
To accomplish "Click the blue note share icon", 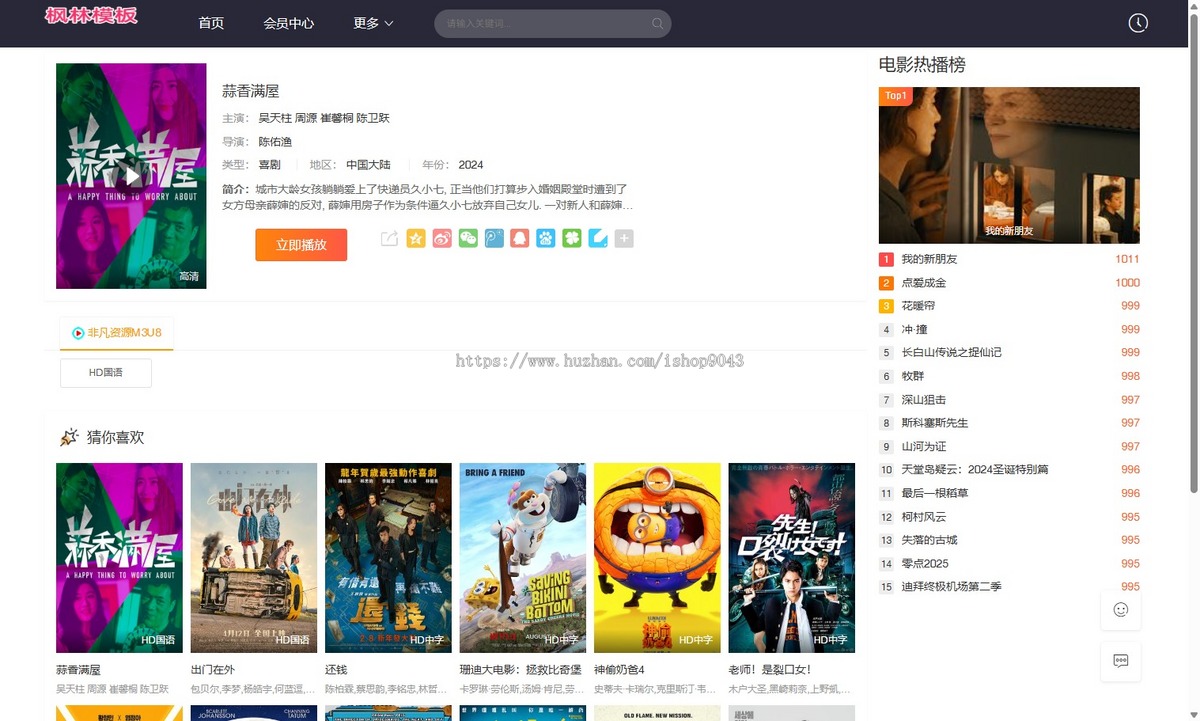I will tap(598, 239).
